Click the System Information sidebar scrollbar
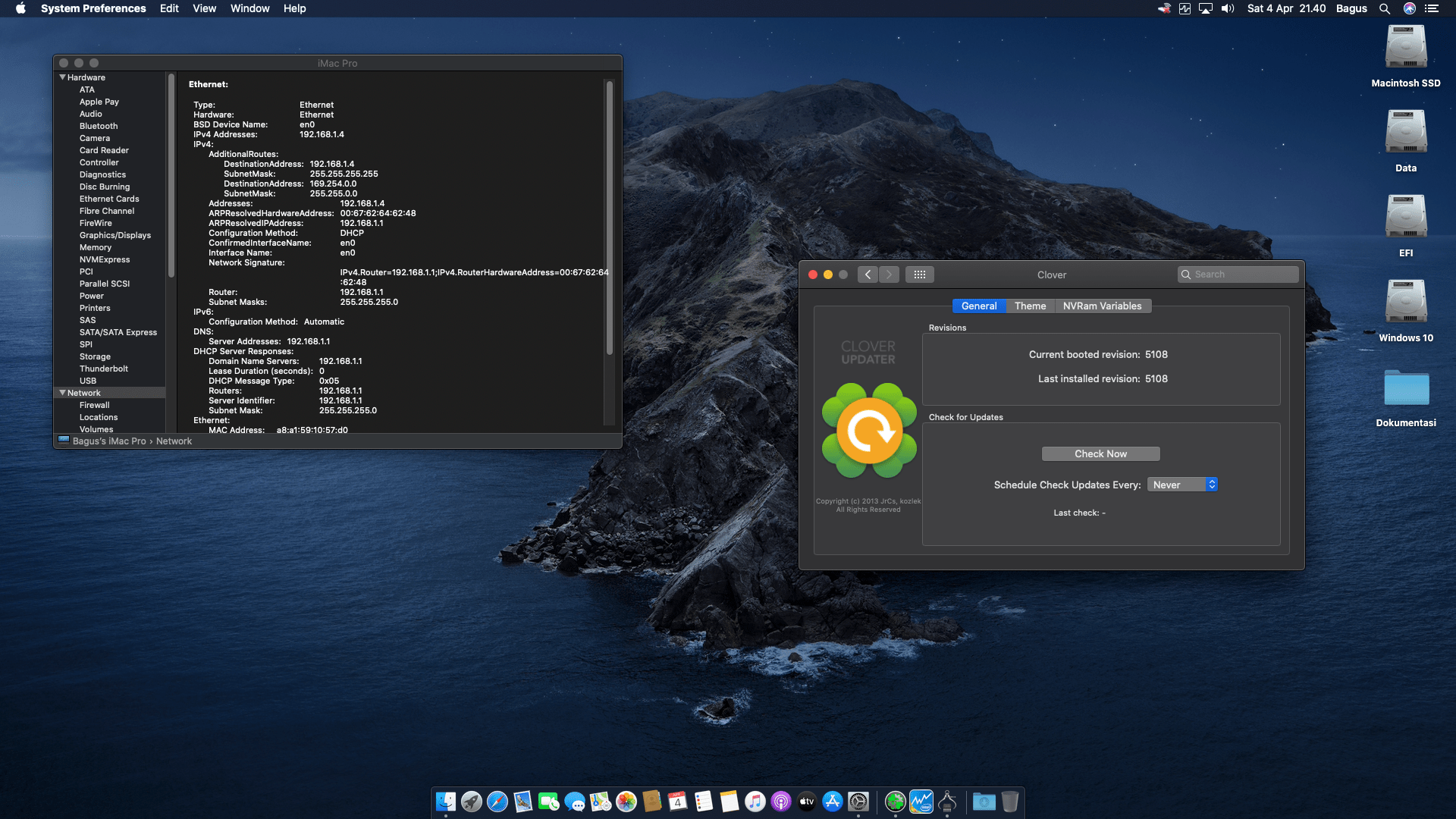 tap(171, 175)
